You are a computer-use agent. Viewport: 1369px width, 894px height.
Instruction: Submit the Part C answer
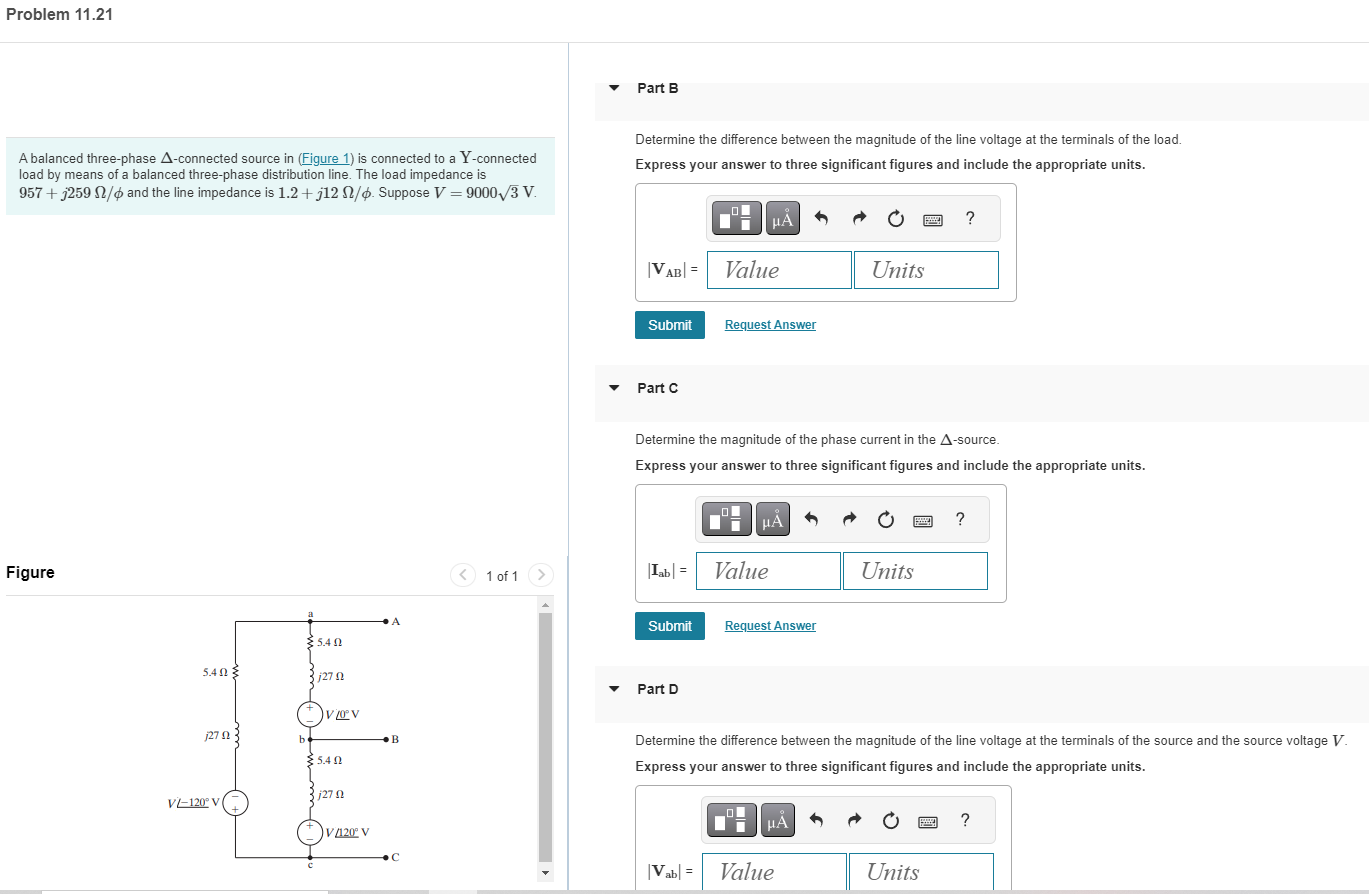[x=669, y=625]
